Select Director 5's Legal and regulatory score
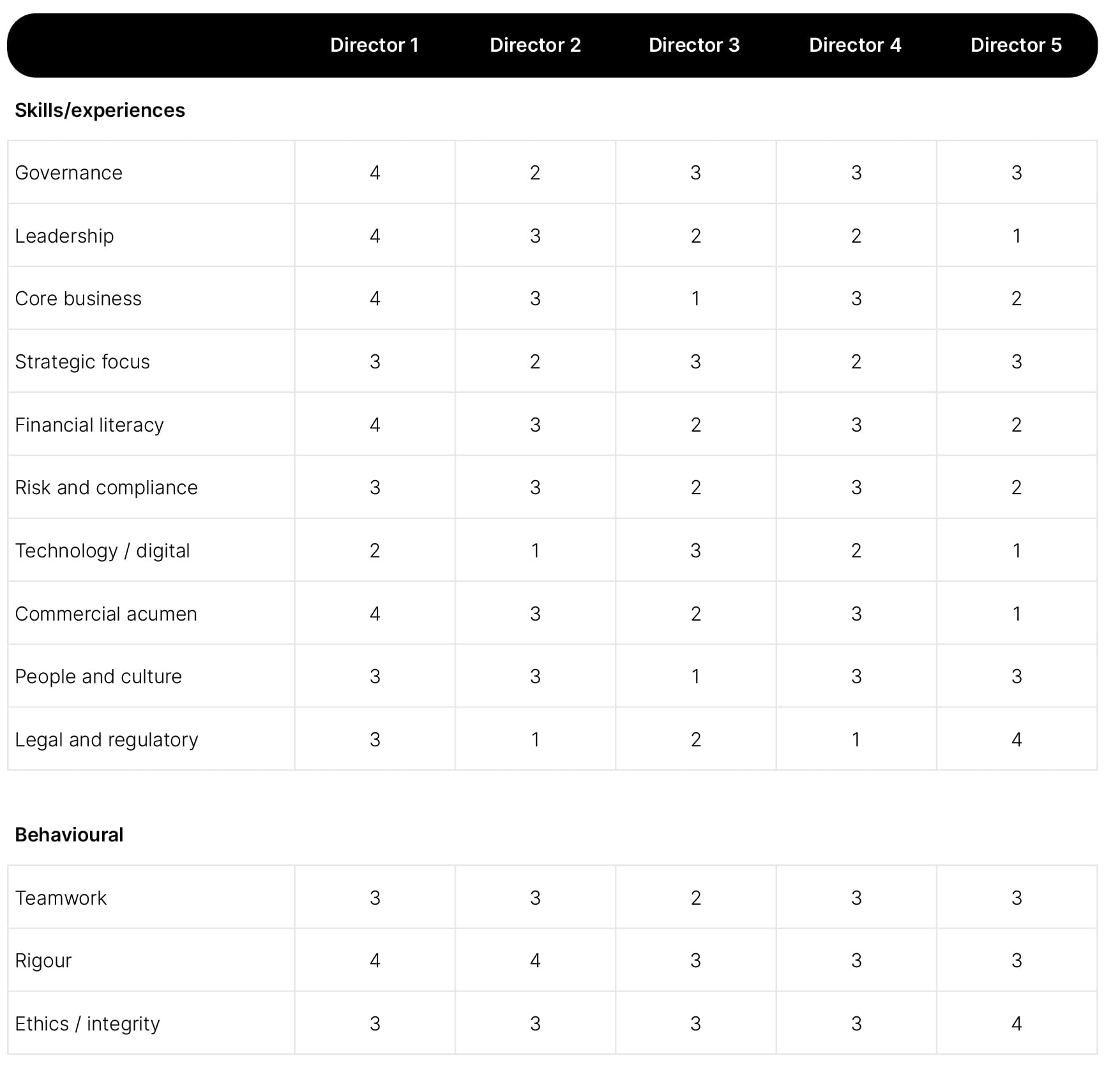 click(x=1017, y=740)
